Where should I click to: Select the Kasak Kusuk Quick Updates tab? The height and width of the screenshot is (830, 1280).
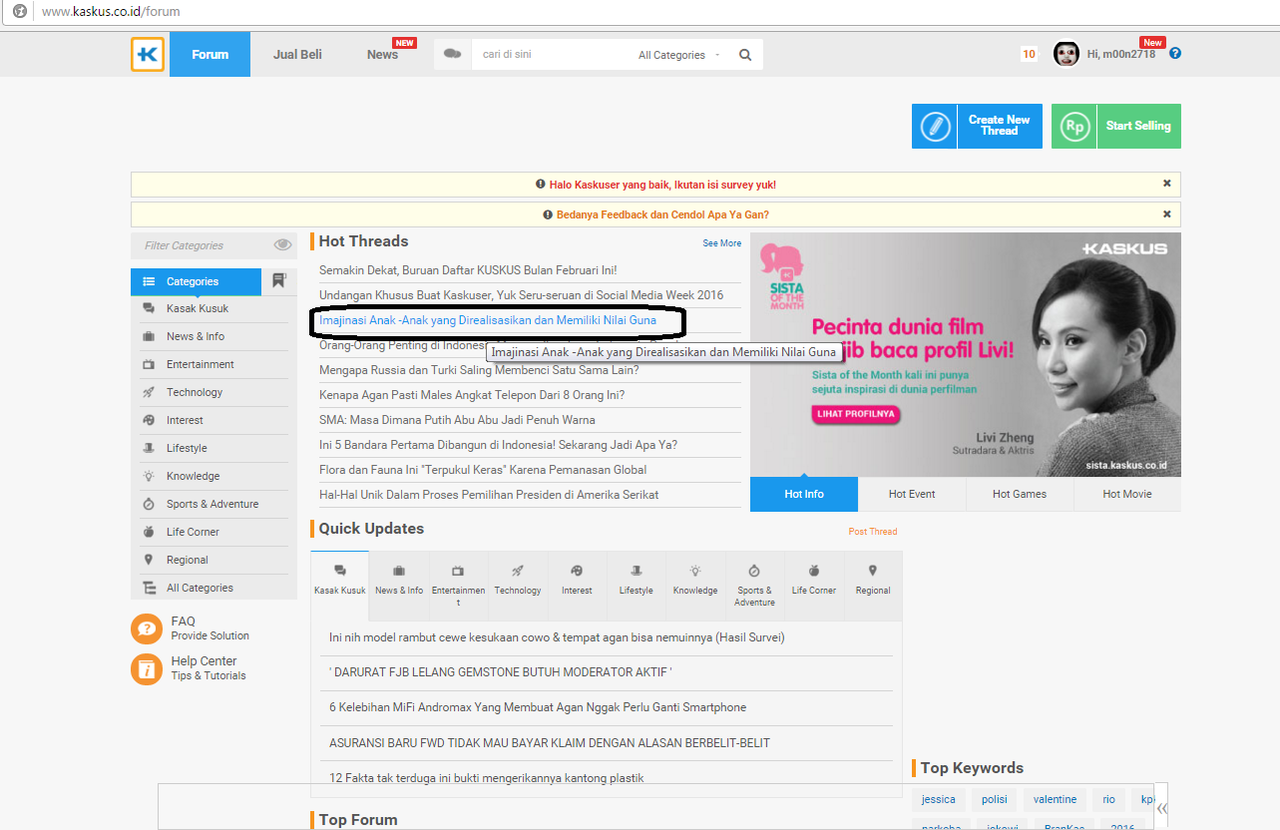click(340, 586)
